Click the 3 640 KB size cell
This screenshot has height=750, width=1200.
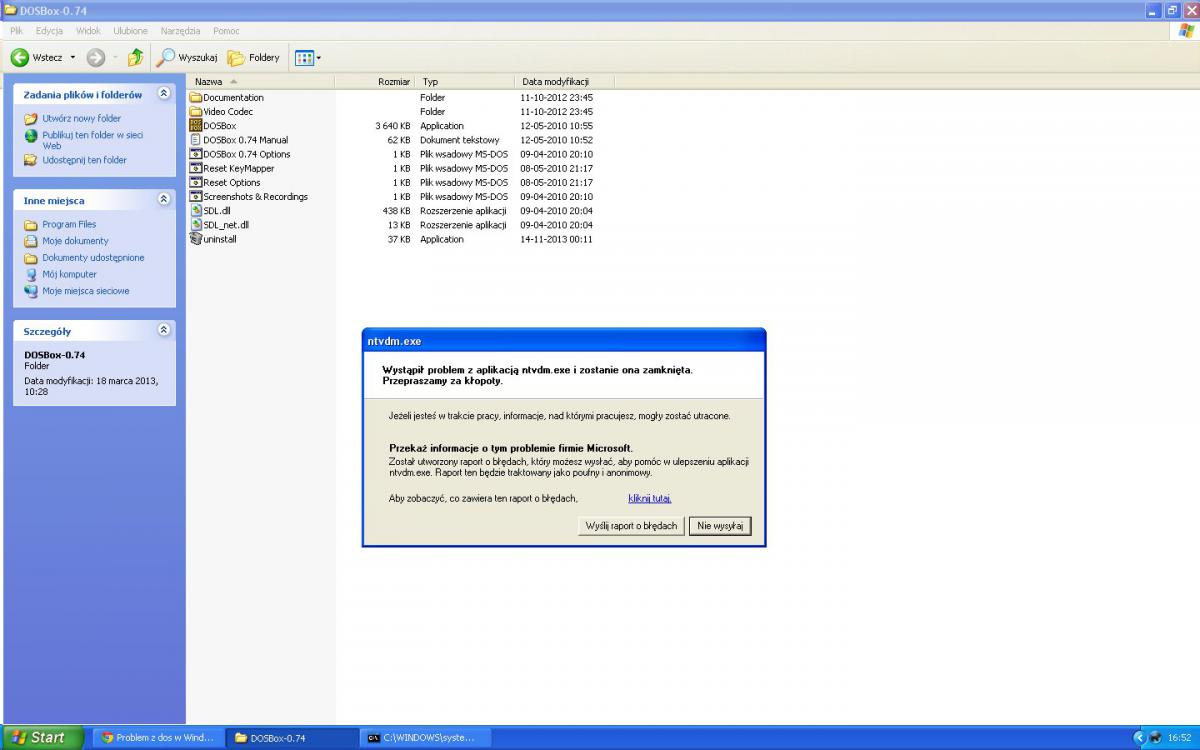click(x=393, y=126)
